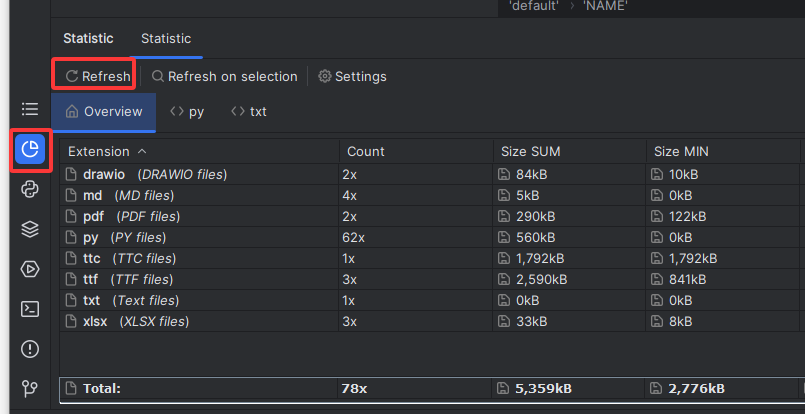
Task: Open the Services sidebar icon
Action: click(30, 269)
